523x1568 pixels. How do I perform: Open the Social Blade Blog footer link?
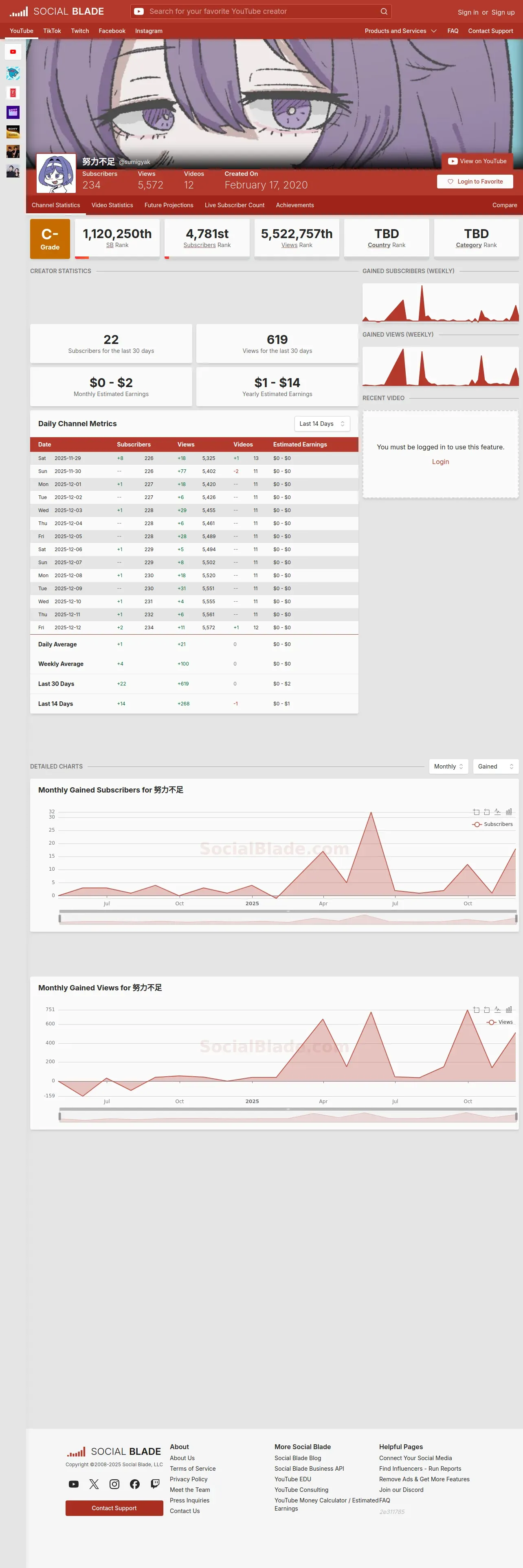(298, 1459)
